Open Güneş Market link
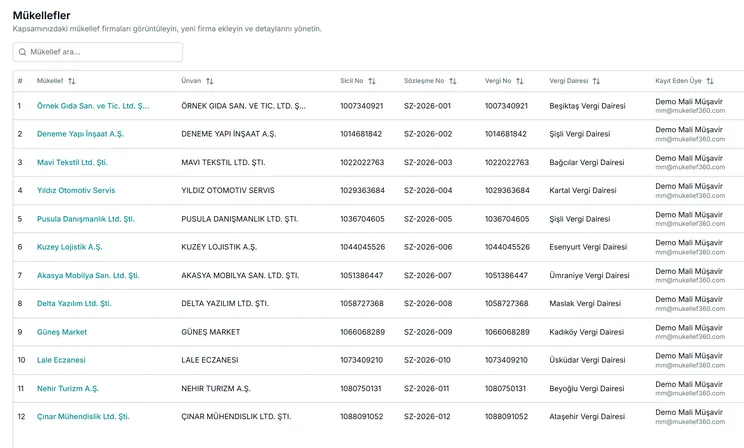744x448 pixels. pos(62,332)
